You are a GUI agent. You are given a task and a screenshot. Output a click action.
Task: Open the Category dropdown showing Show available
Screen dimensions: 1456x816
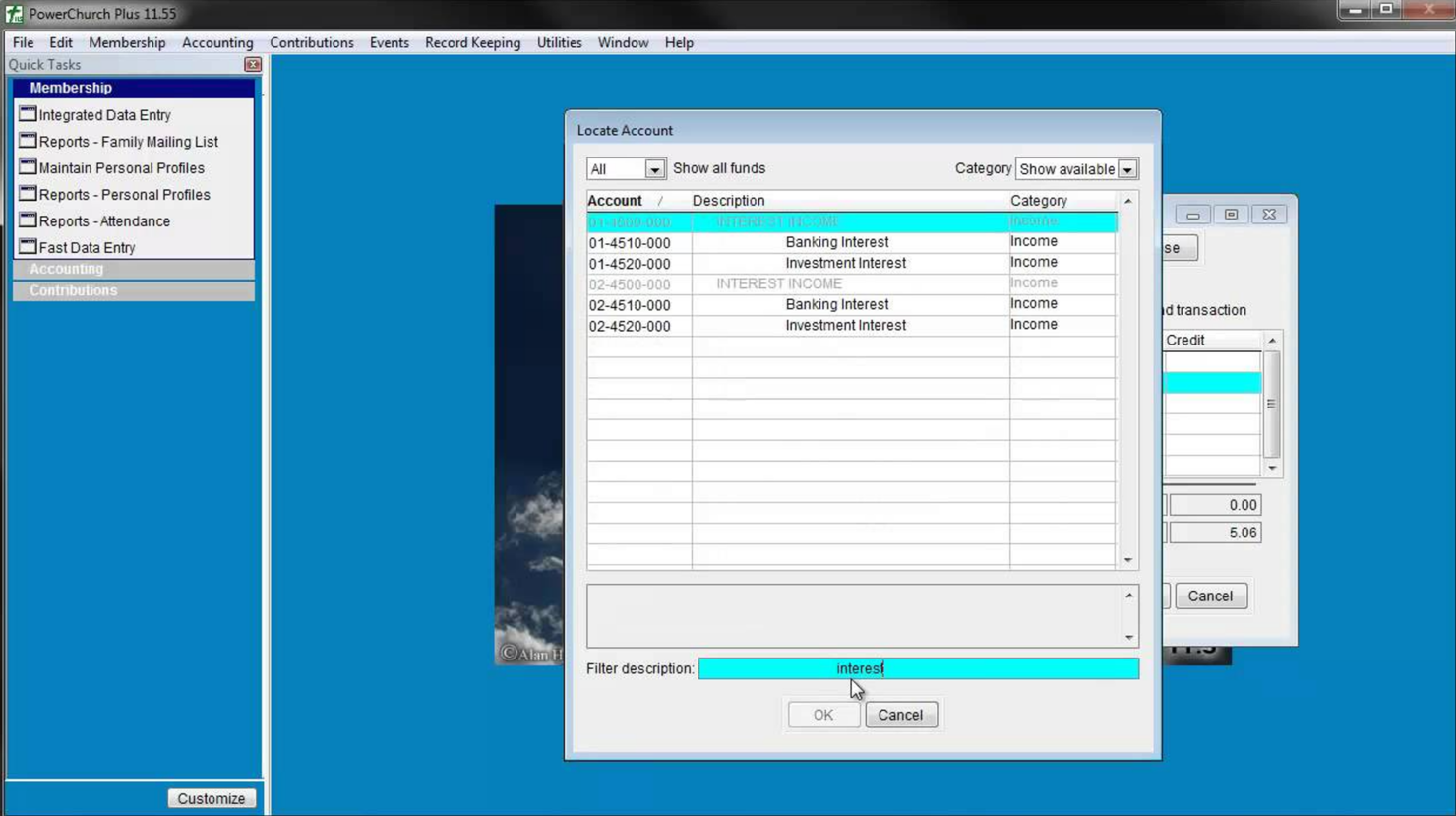1127,169
